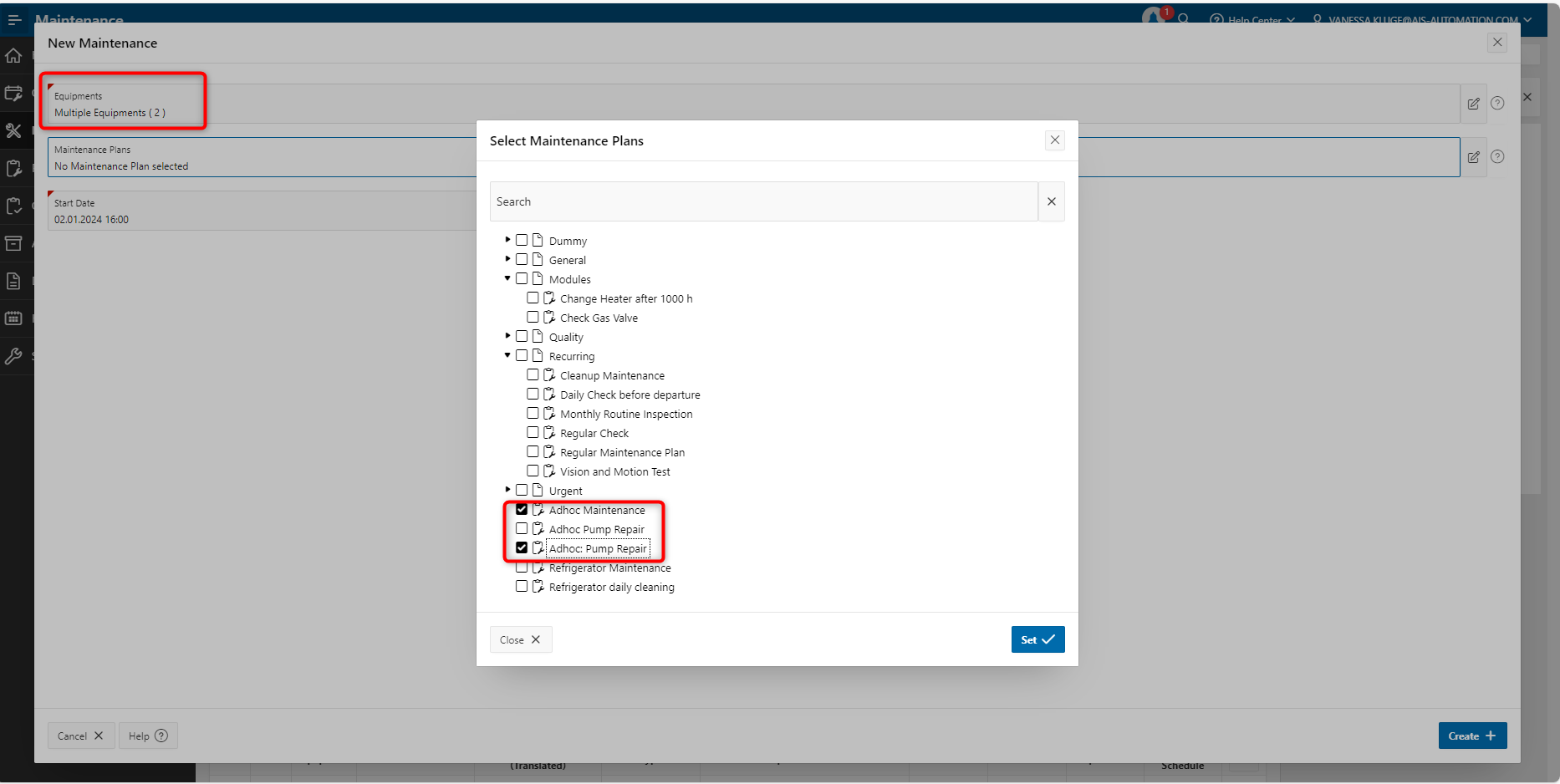The height and width of the screenshot is (784, 1560).
Task: Open help icon next to Maintenance Plans field
Action: click(x=1497, y=157)
